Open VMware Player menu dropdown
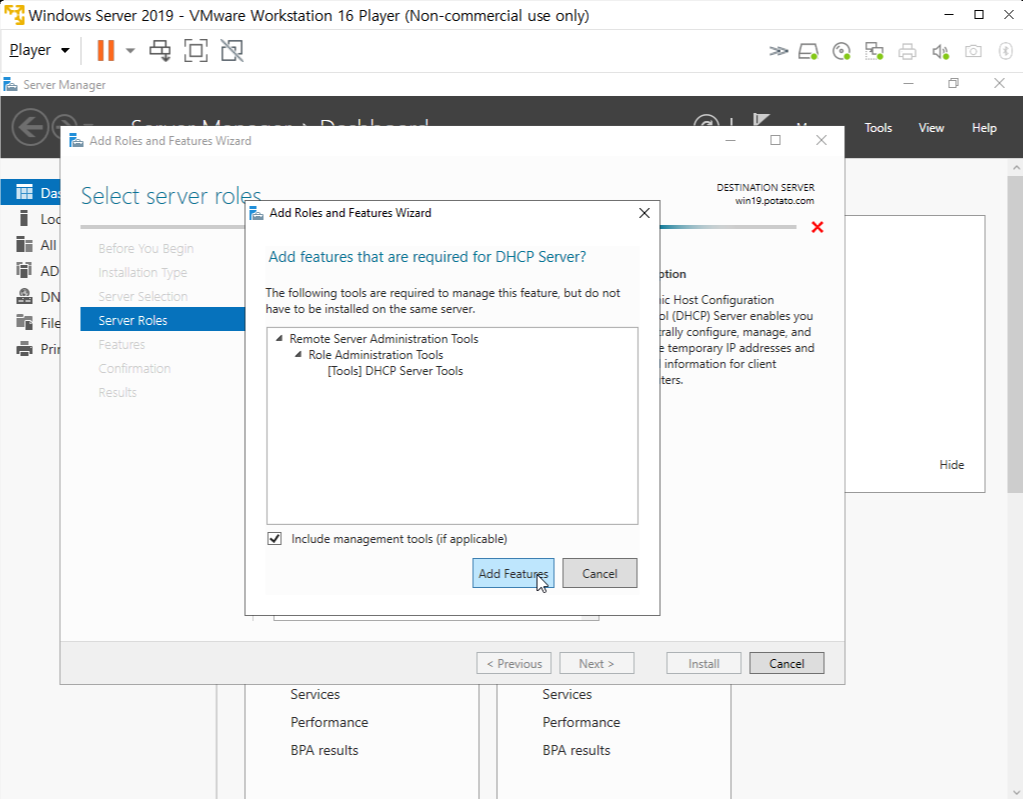Image resolution: width=1023 pixels, height=799 pixels. pyautogui.click(x=39, y=50)
